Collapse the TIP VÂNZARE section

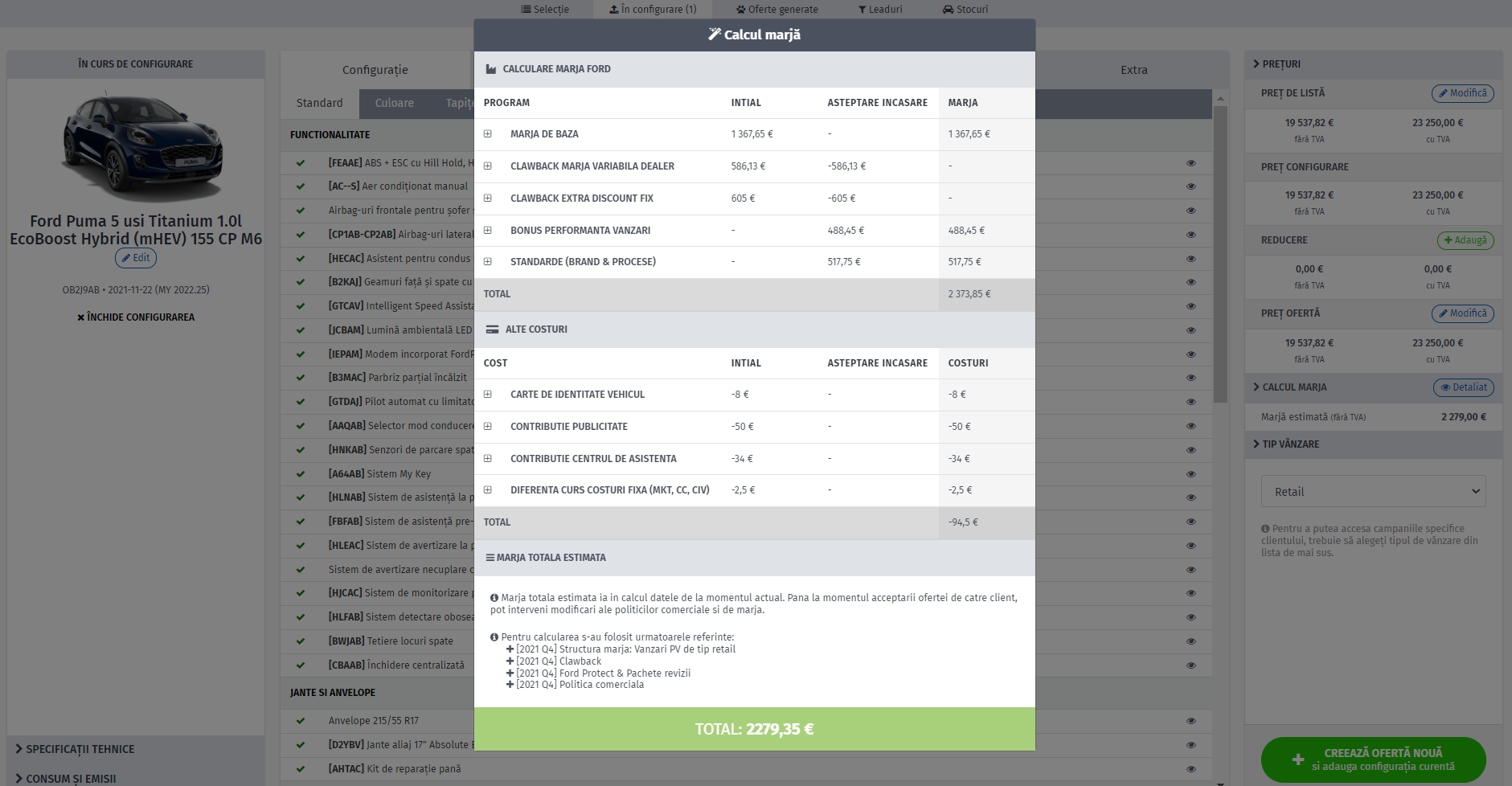(x=1373, y=444)
